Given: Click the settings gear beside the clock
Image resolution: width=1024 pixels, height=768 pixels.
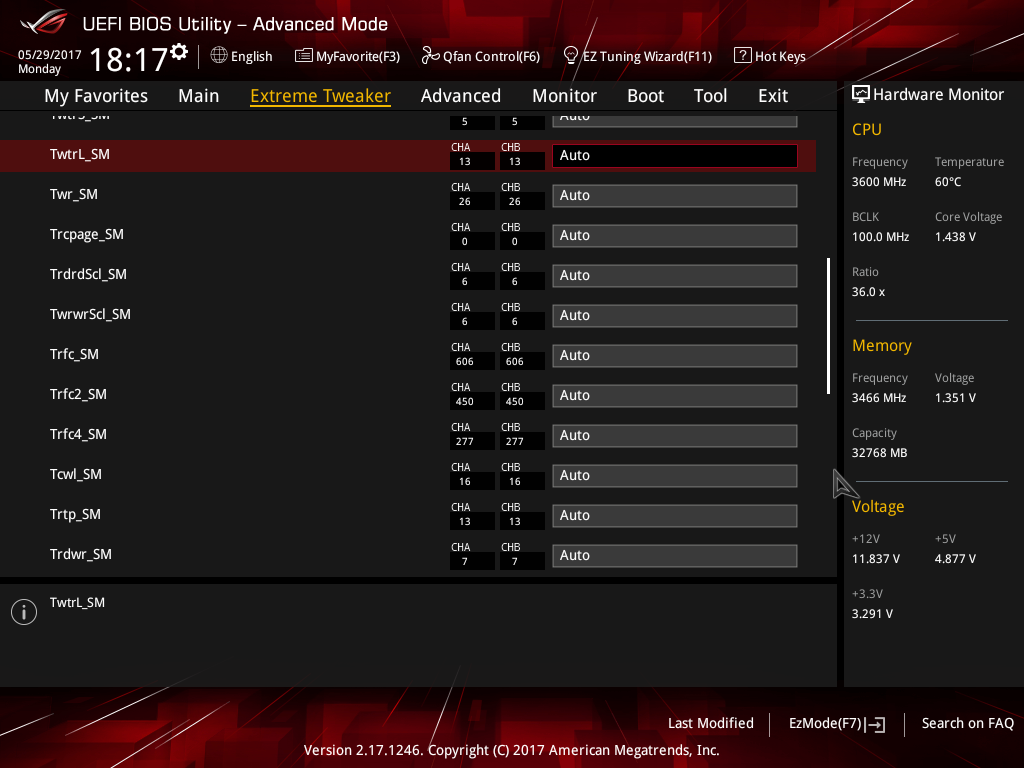Looking at the screenshot, I should 179,51.
